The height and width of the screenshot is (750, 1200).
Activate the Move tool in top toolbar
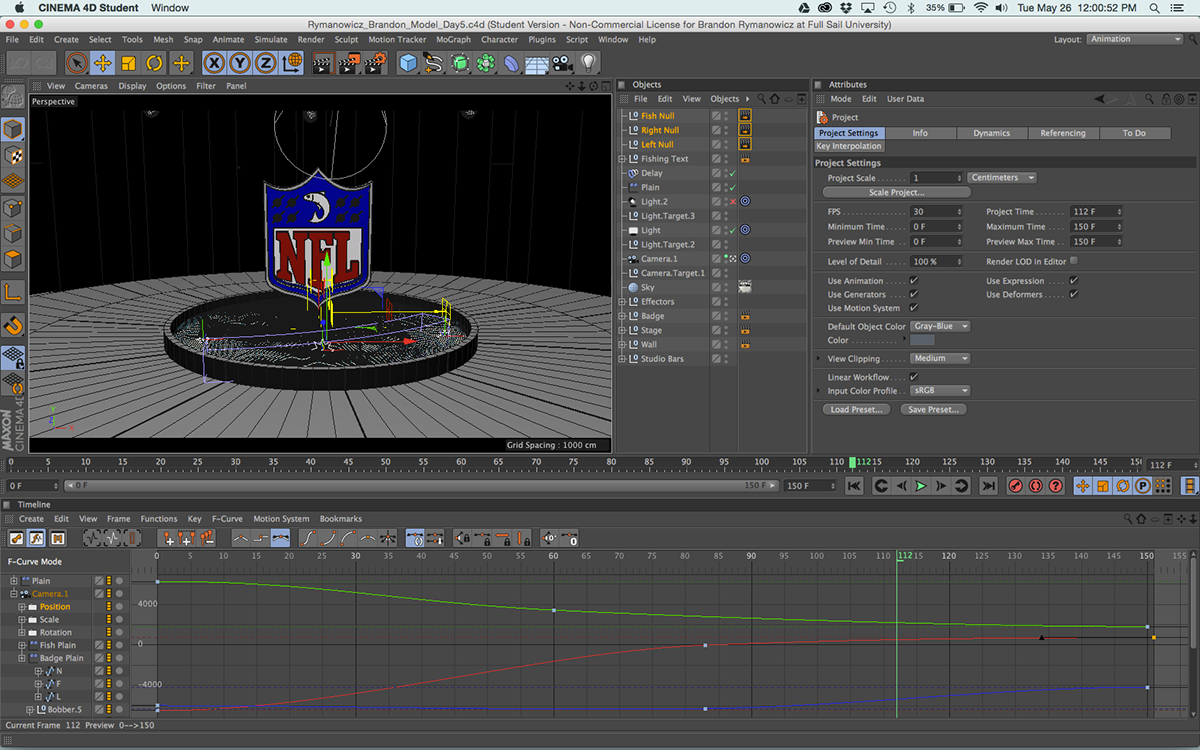[x=103, y=63]
